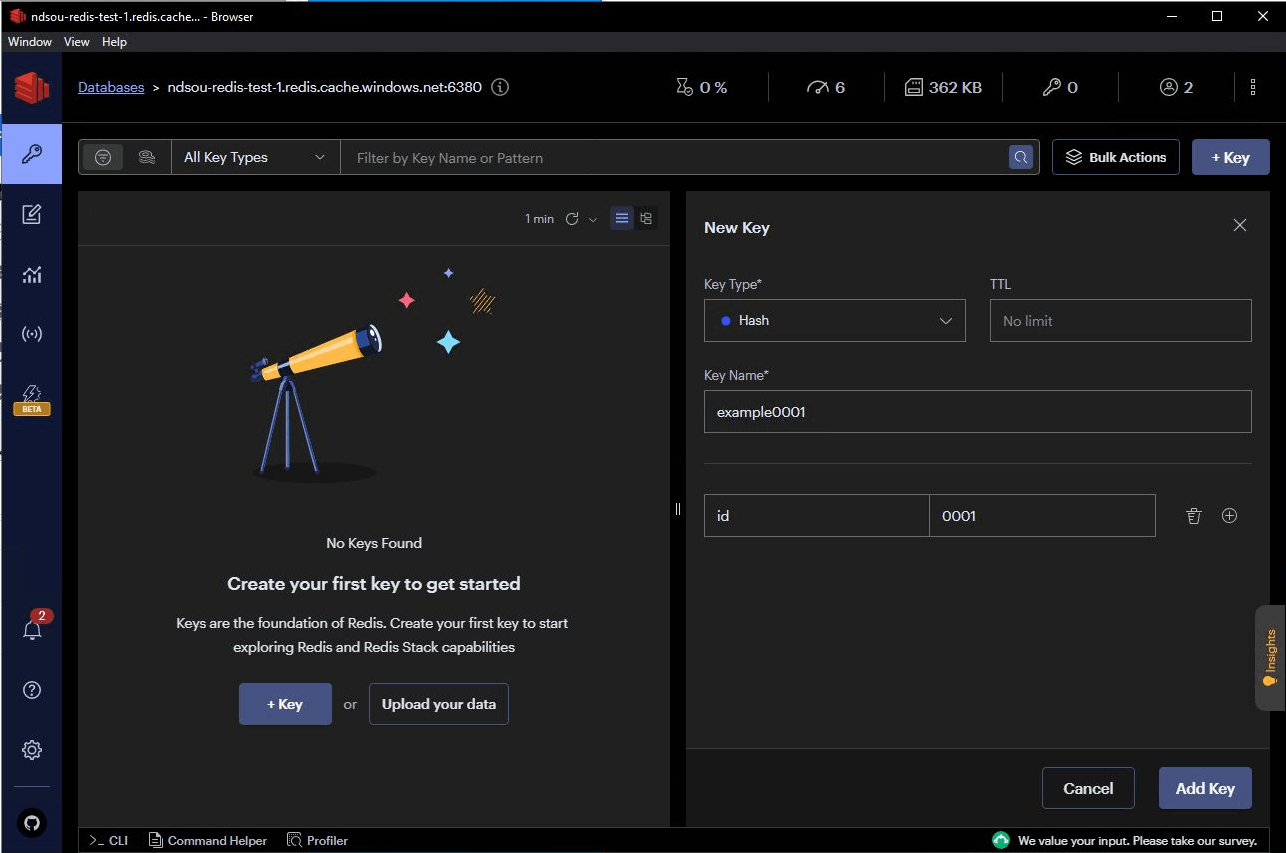Click the CPU usage 0 % indicator
This screenshot has width=1286, height=853.
pyautogui.click(x=702, y=87)
